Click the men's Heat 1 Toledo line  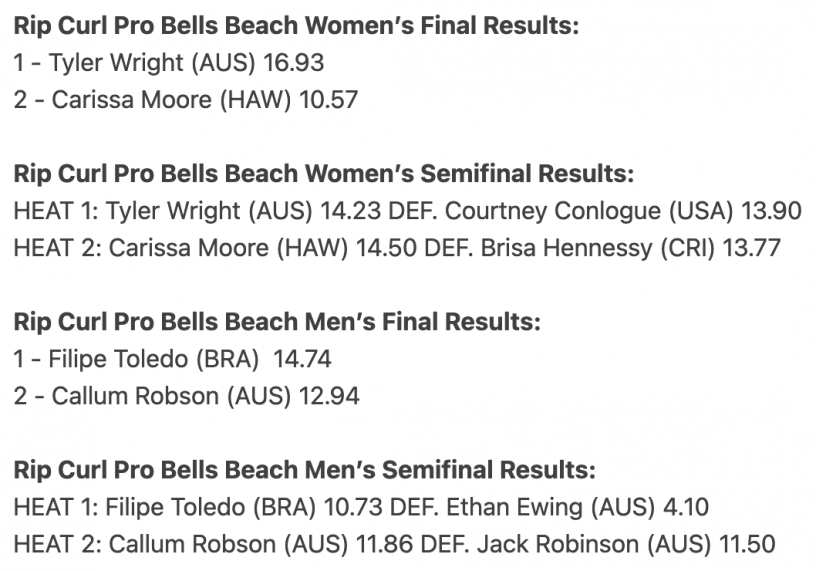361,507
